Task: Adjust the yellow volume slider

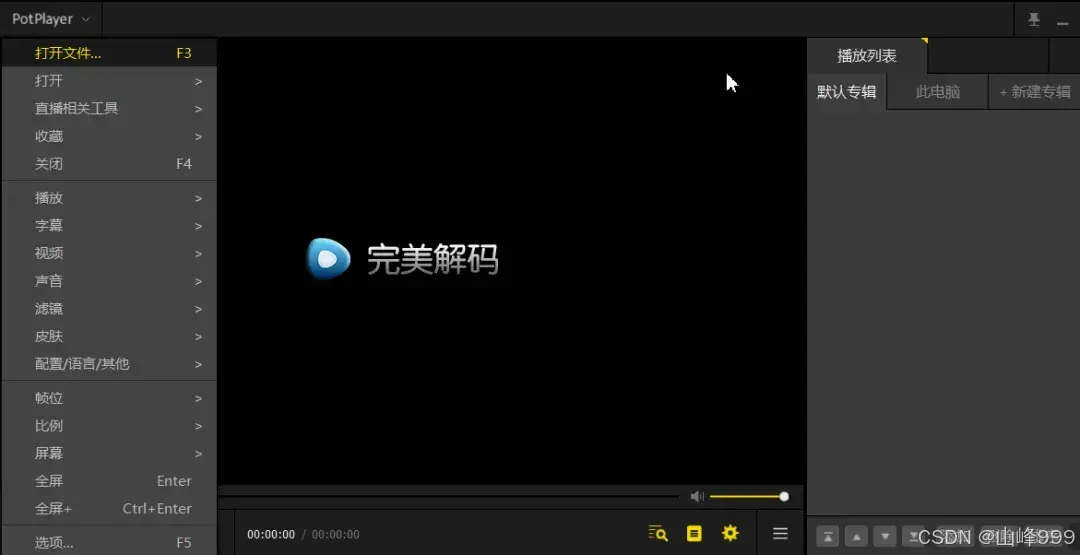Action: 749,496
